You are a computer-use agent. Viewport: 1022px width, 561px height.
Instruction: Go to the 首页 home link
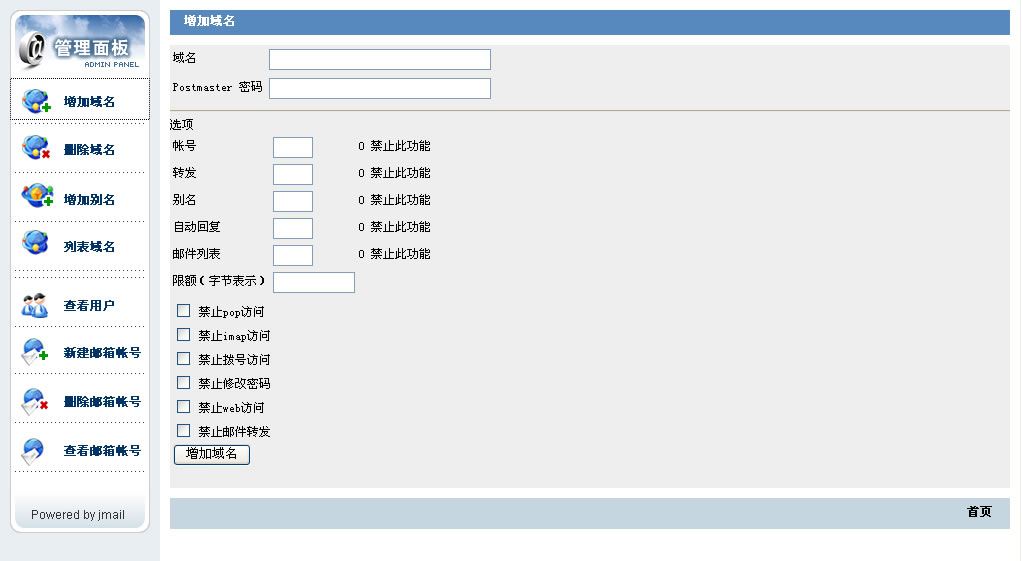(x=979, y=512)
